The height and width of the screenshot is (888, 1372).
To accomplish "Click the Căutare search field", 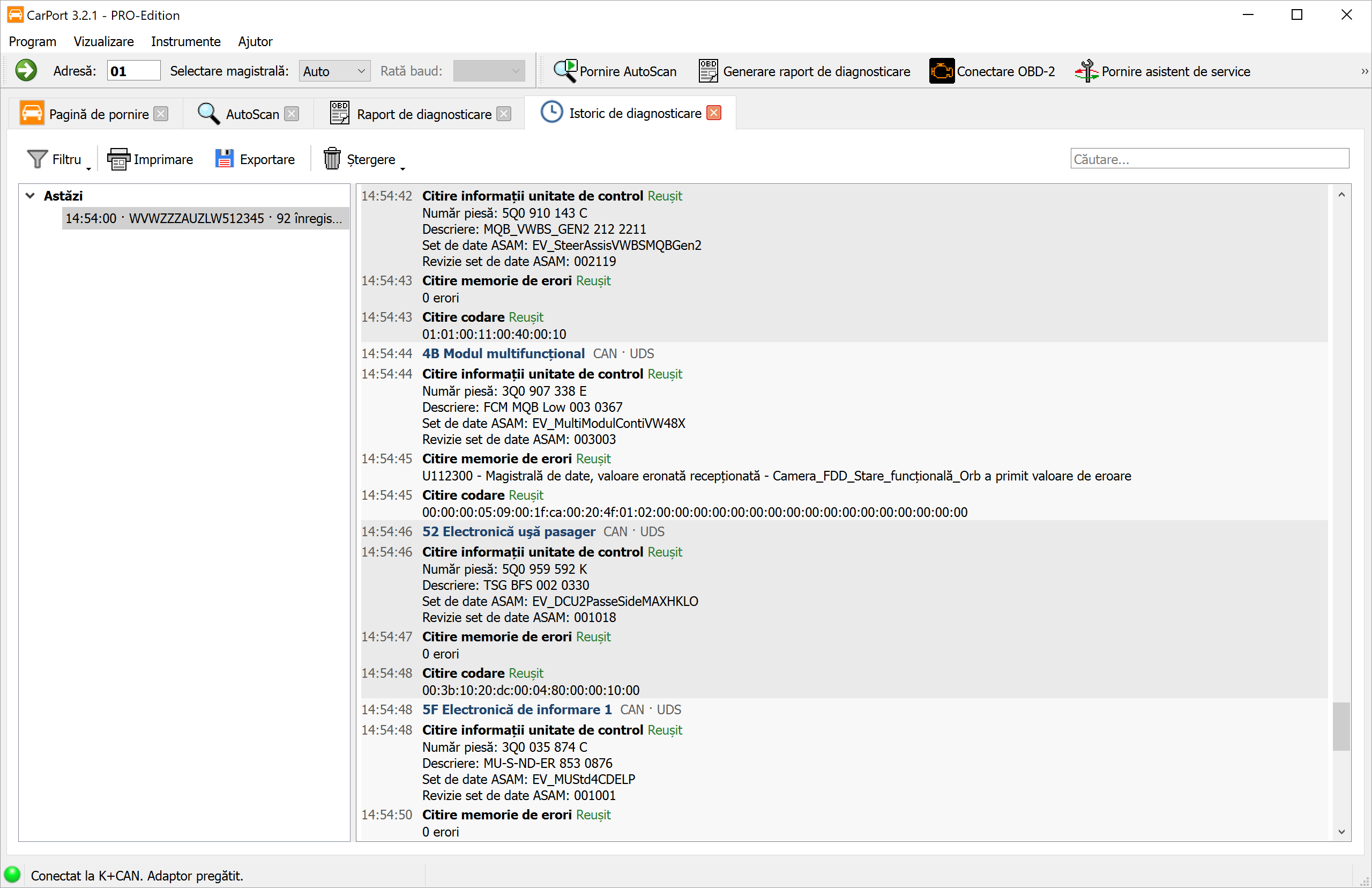I will pos(1210,159).
